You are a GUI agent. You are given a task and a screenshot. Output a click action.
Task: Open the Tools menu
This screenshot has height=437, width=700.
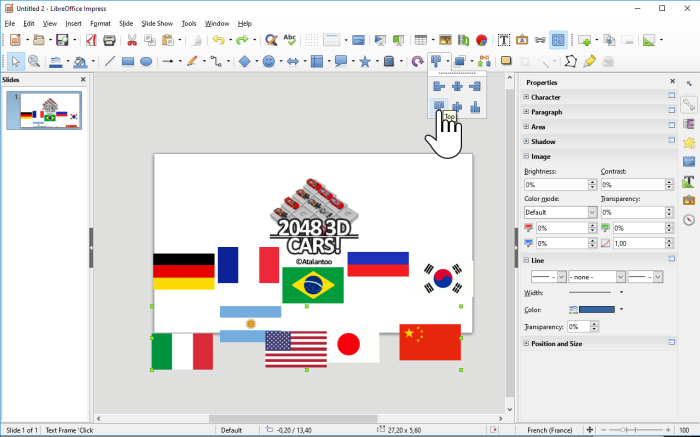(x=189, y=23)
